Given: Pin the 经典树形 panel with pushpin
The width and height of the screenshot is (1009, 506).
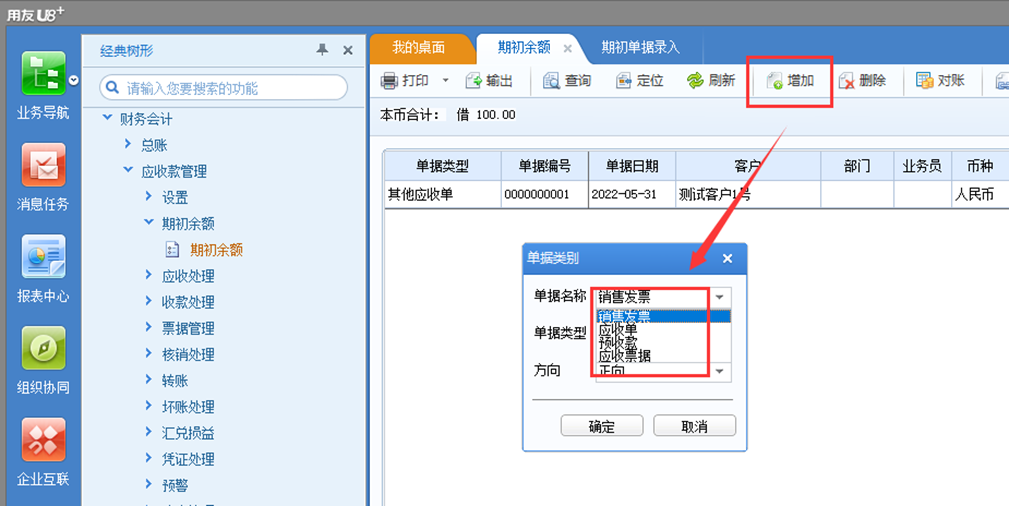Looking at the screenshot, I should pos(322,50).
